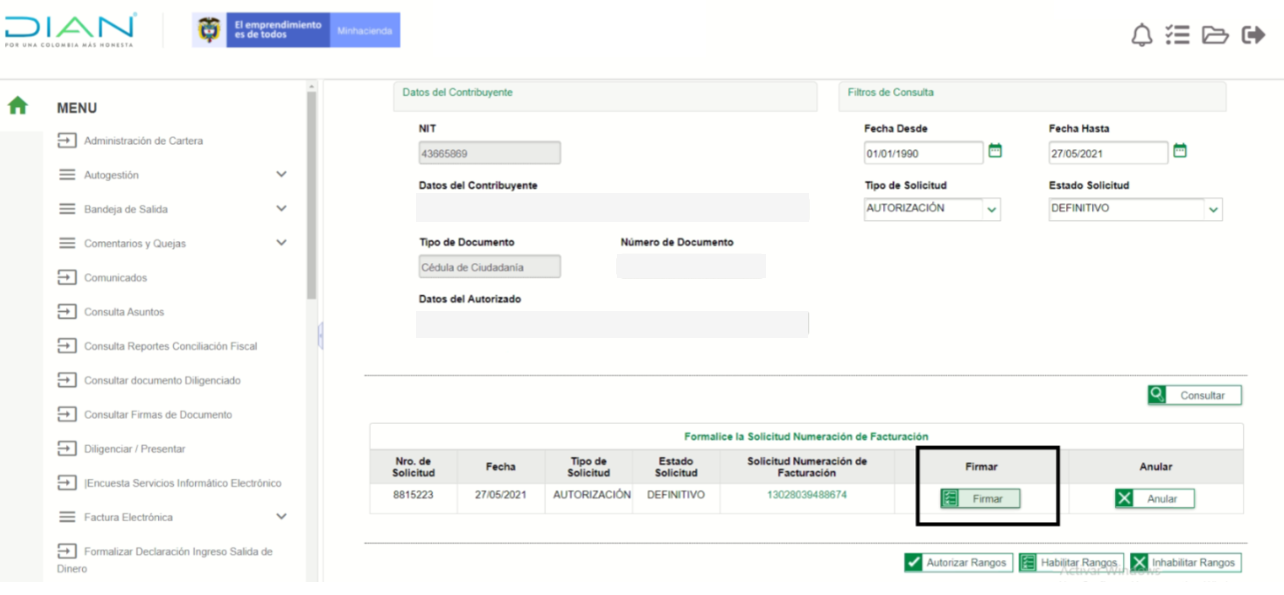1284x595 pixels.
Task: Open Administración de Cartera menu item
Action: coord(143,141)
